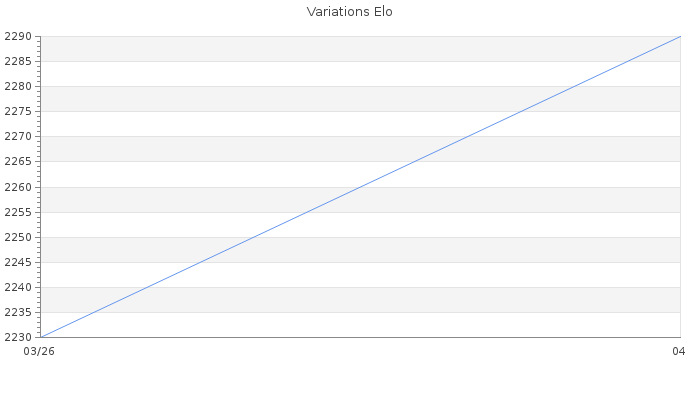Click the 2245 y-axis label
Image resolution: width=700 pixels, height=400 pixels.
coord(19,262)
